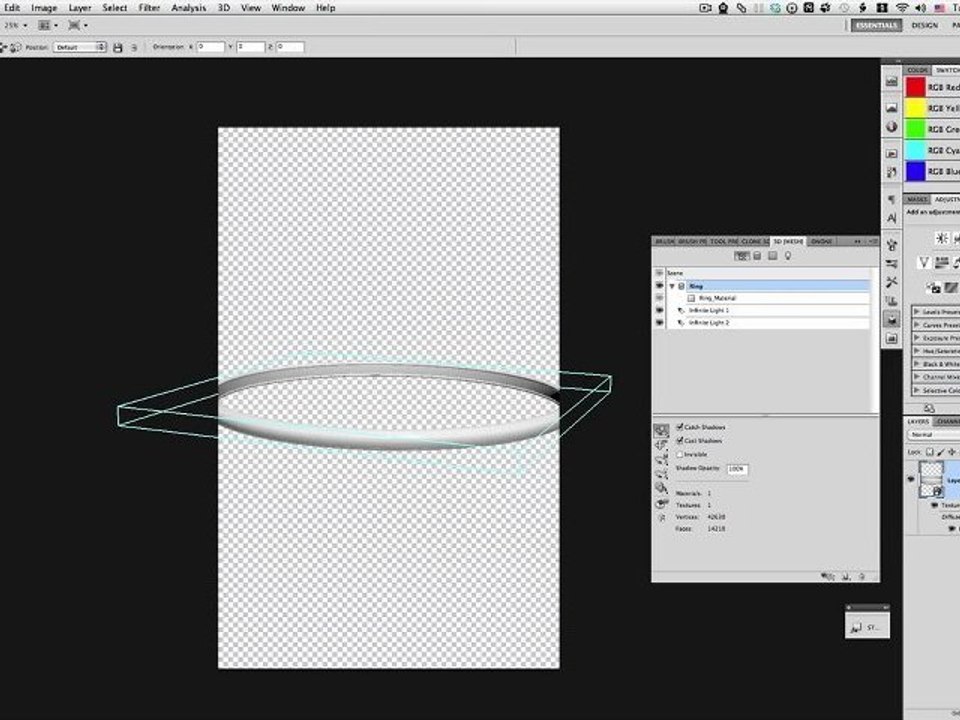Select the 3D mesh rotate tool in 3D panel
Viewport: 960px width, 720px height.
(661, 431)
